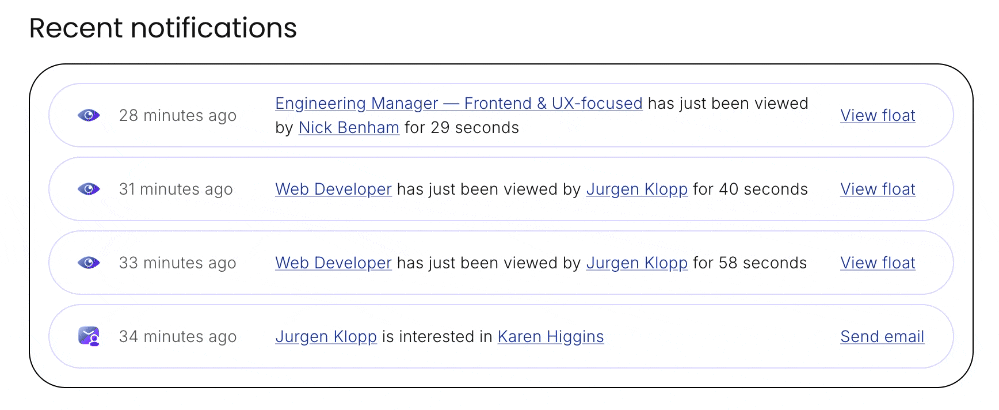Image resolution: width=999 pixels, height=410 pixels.
Task: Open Nick Benham's profile link
Action: tap(349, 128)
